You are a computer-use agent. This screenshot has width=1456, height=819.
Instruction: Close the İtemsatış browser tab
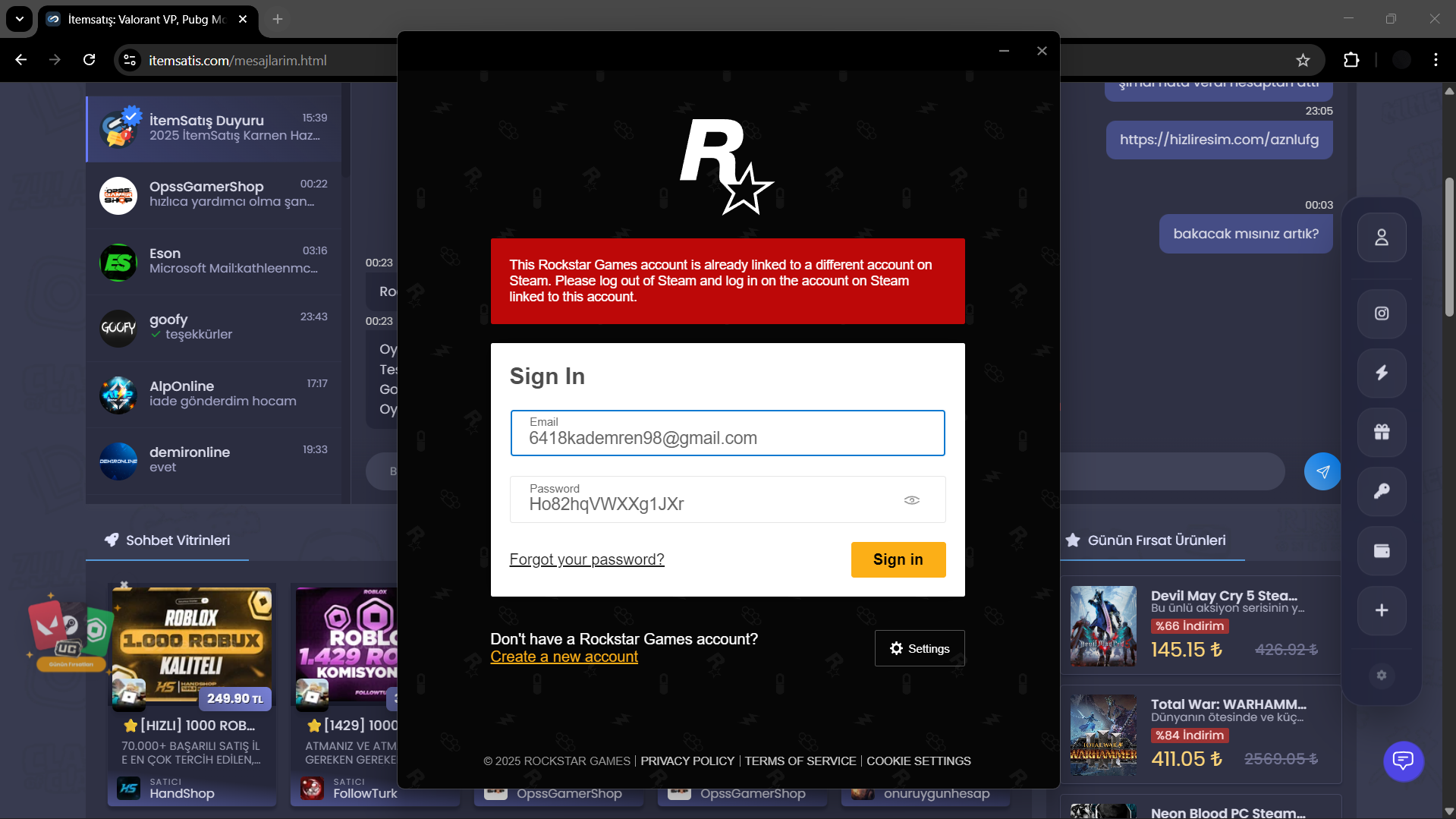pyautogui.click(x=243, y=19)
